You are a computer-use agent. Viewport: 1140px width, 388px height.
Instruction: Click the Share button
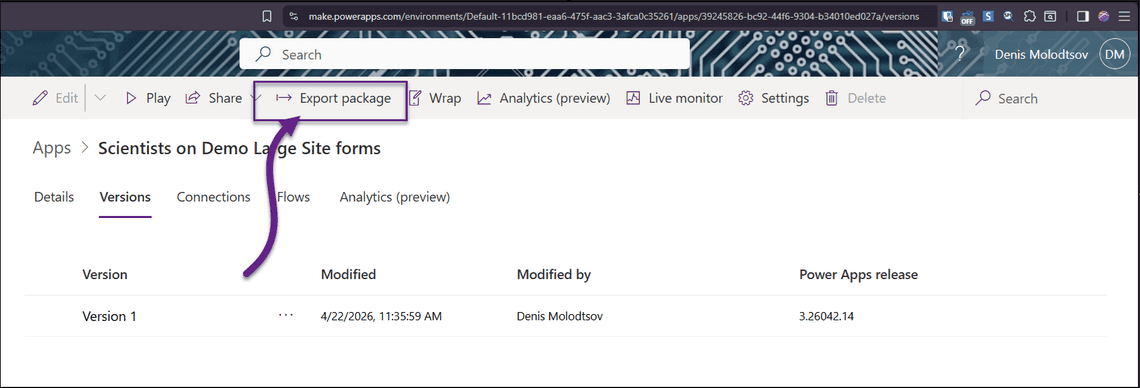(x=214, y=98)
